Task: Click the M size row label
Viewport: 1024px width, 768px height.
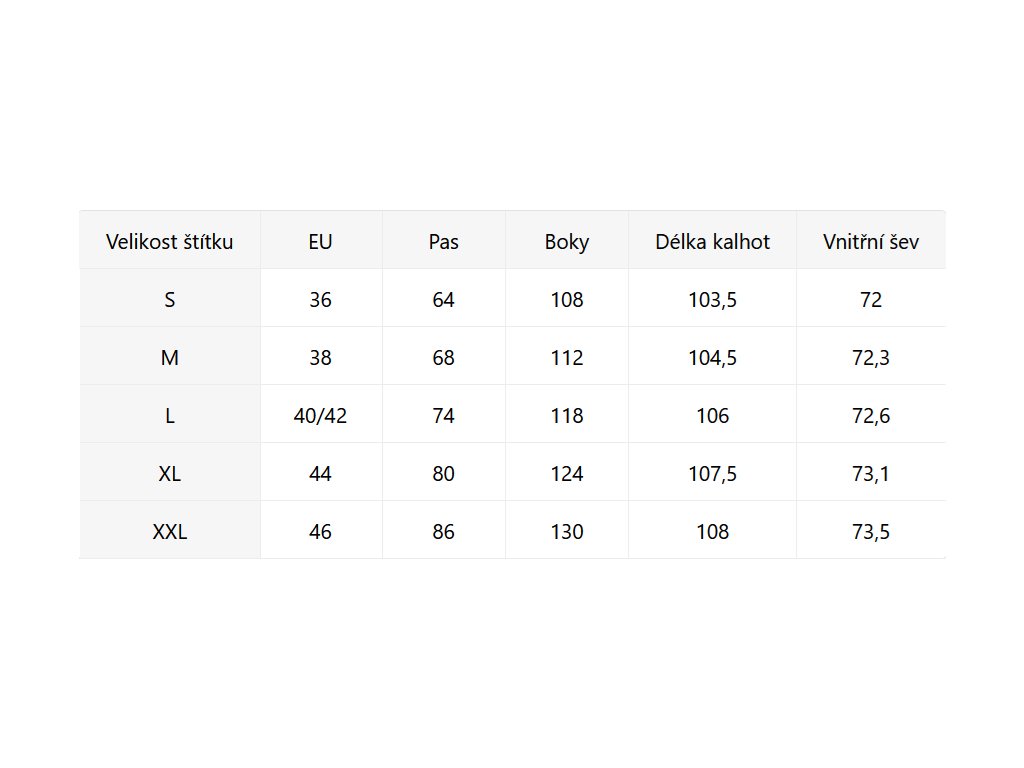Action: 170,358
